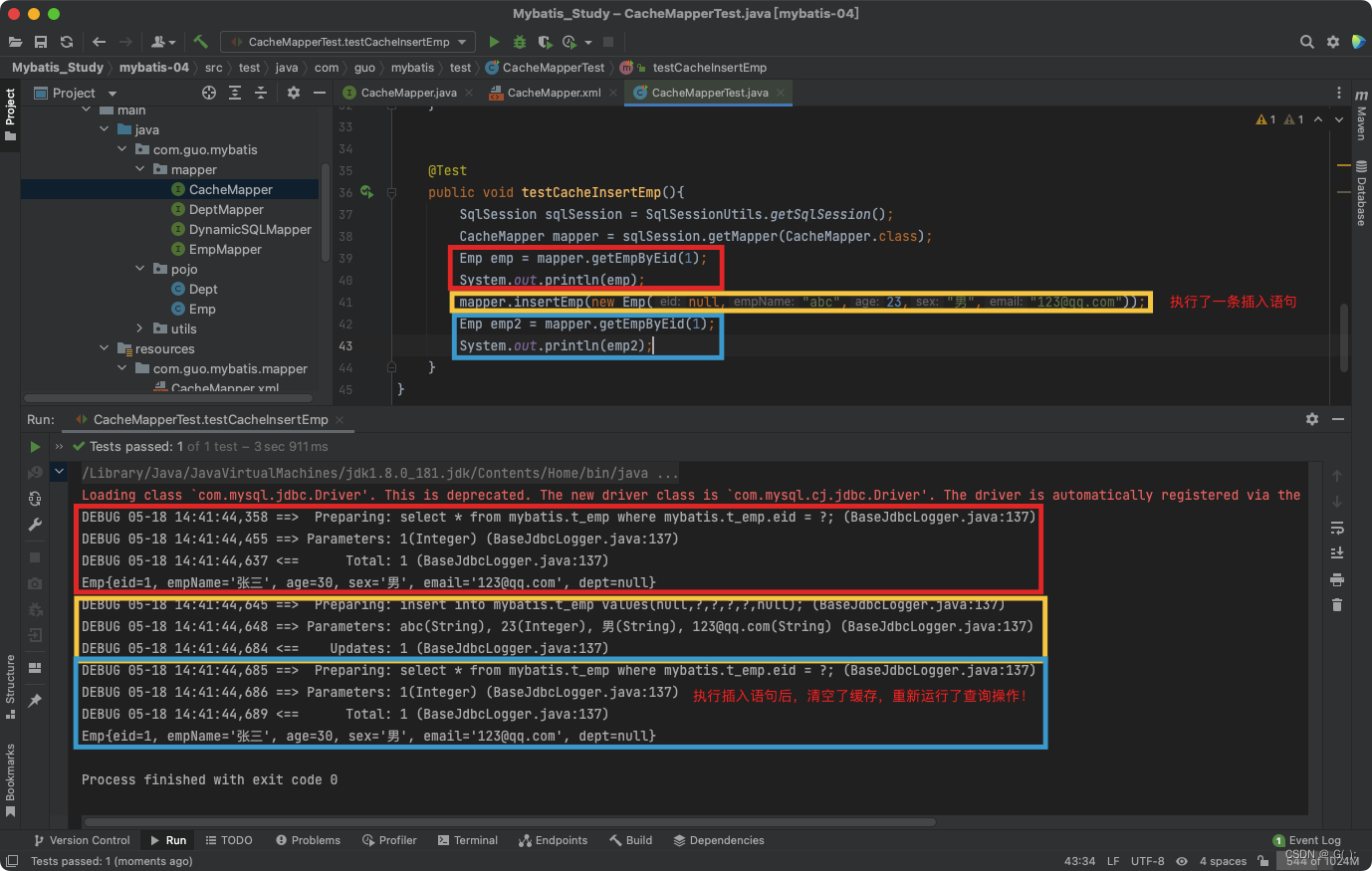Open Profiler tool window
Screen dimensions: 1372x871
(389, 840)
